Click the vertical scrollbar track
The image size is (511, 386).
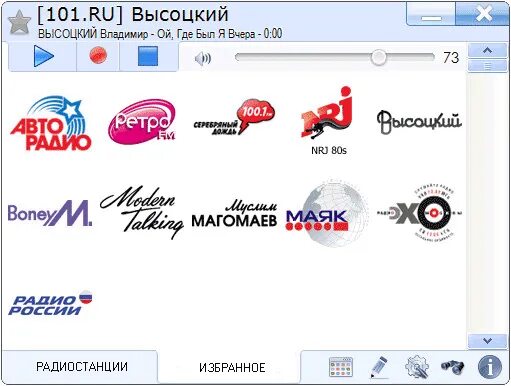(x=487, y=203)
